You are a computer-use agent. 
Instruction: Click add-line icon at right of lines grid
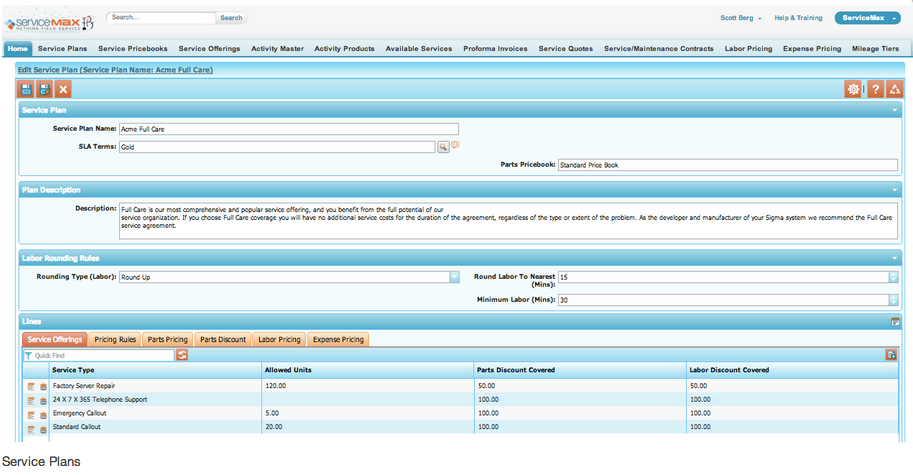[x=891, y=355]
